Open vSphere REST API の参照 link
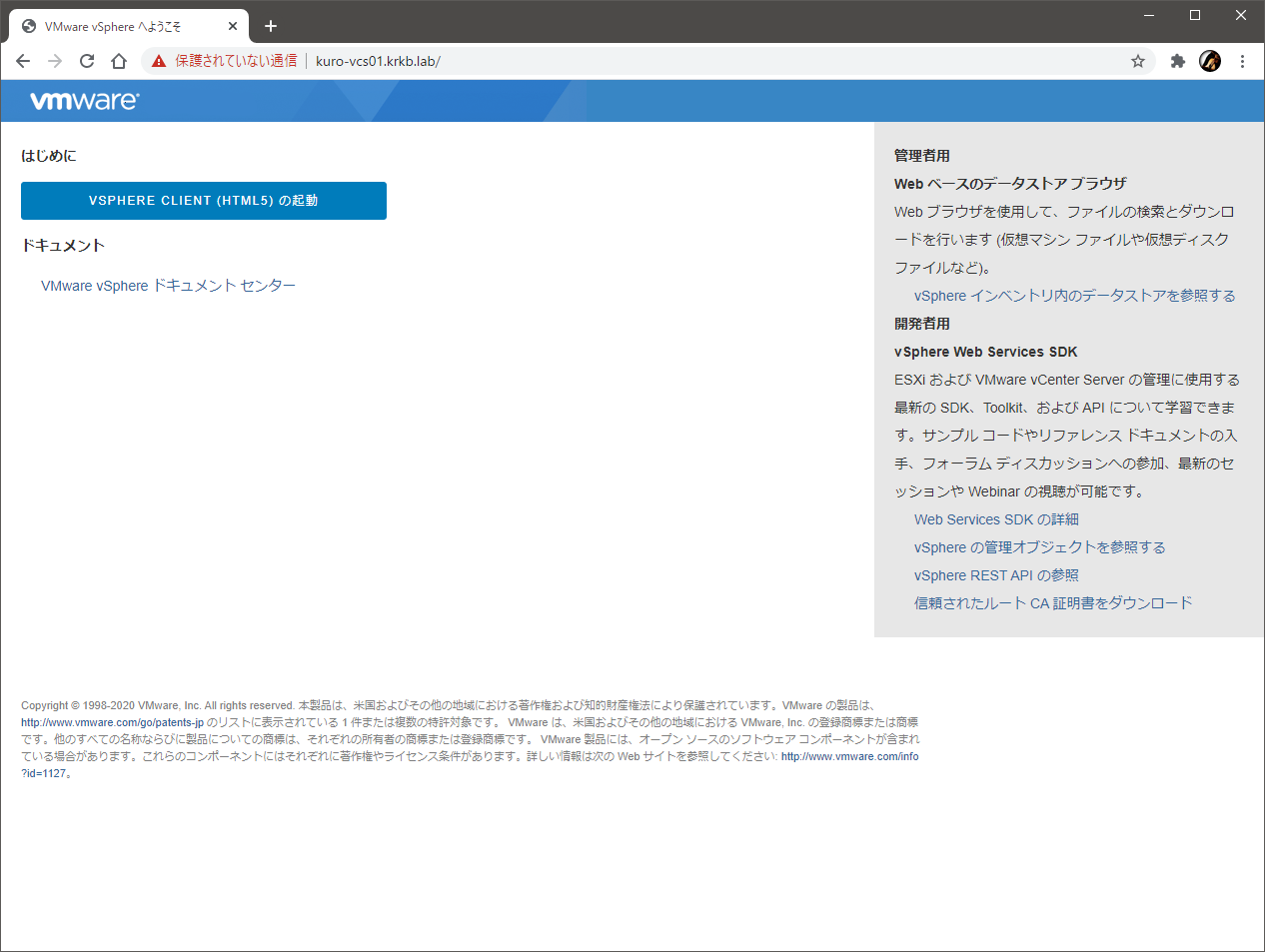This screenshot has width=1265, height=952. [996, 575]
